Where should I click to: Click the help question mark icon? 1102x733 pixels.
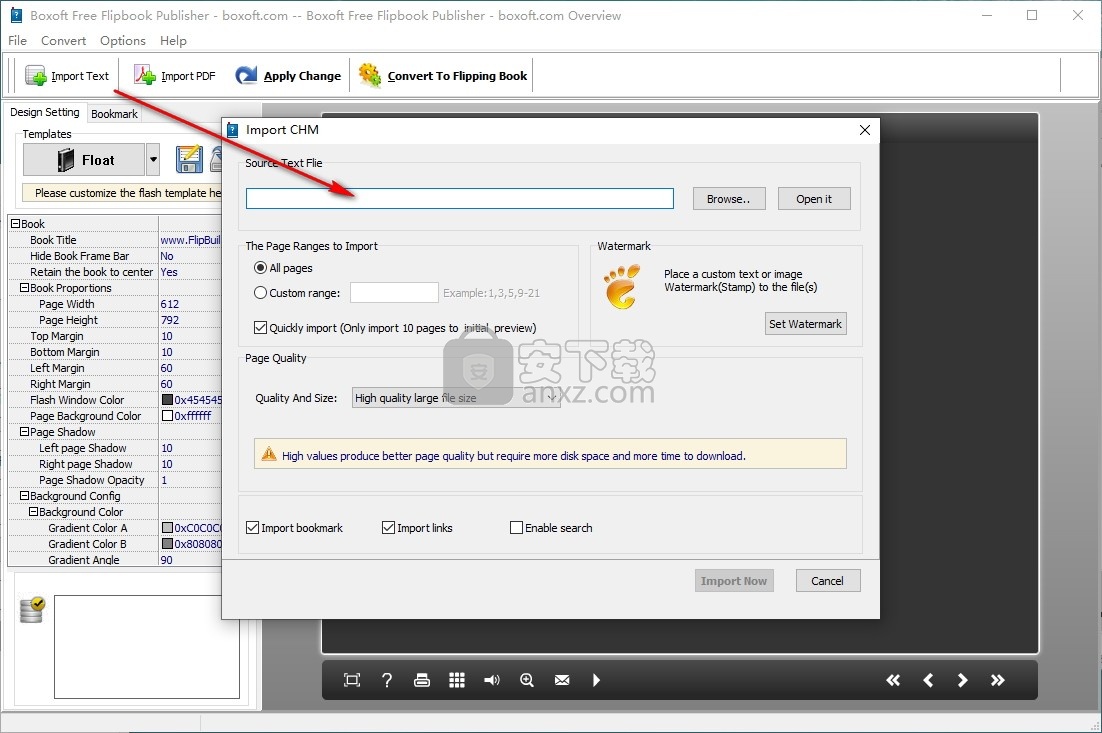387,680
